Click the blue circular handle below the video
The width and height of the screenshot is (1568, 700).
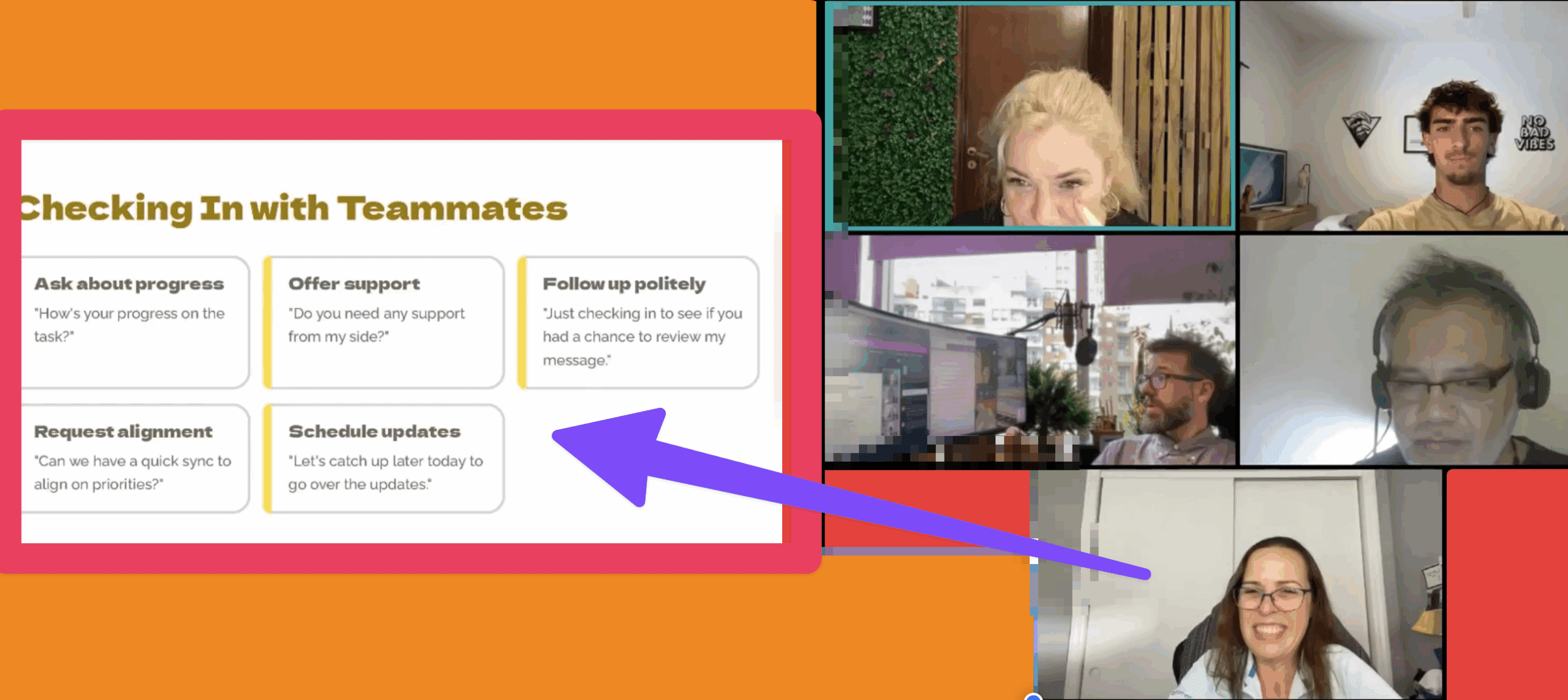(1033, 697)
